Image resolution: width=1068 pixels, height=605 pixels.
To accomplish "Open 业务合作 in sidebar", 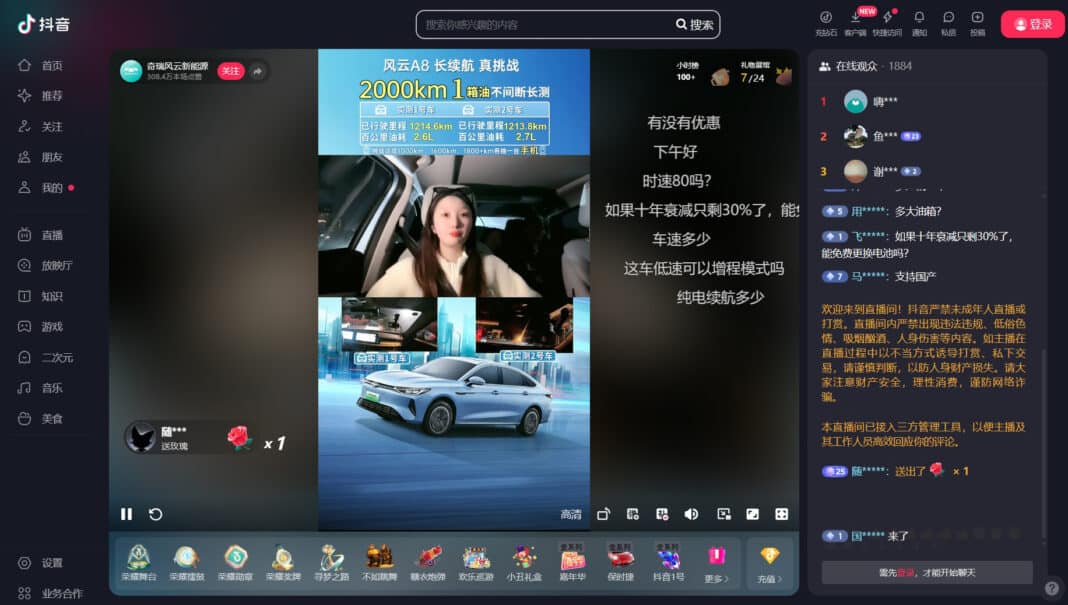I will click(50, 593).
